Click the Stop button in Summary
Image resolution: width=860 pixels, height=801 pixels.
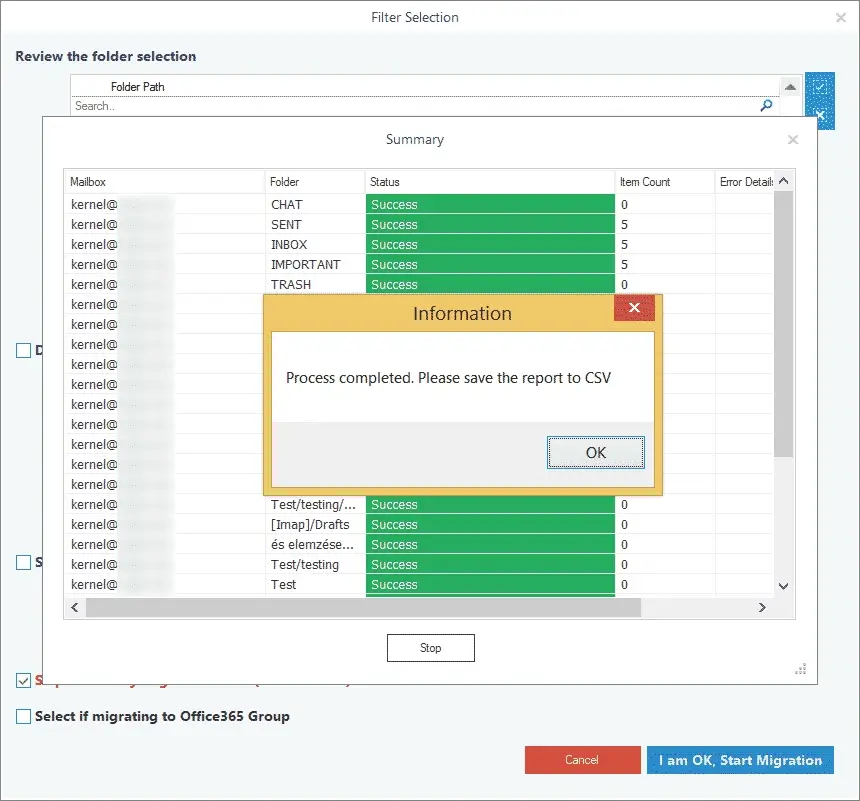(431, 648)
